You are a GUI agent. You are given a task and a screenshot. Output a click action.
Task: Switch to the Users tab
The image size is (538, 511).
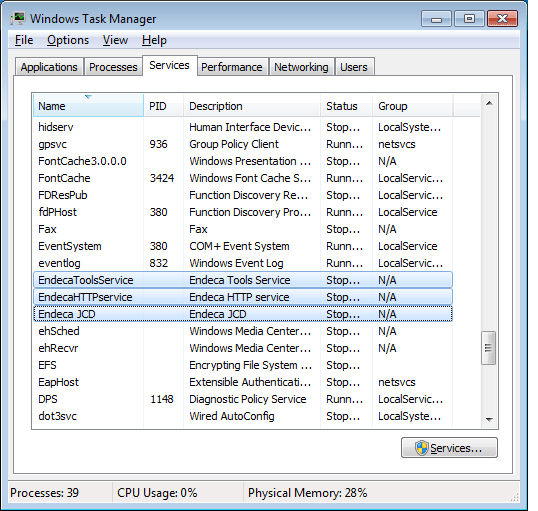point(354,67)
